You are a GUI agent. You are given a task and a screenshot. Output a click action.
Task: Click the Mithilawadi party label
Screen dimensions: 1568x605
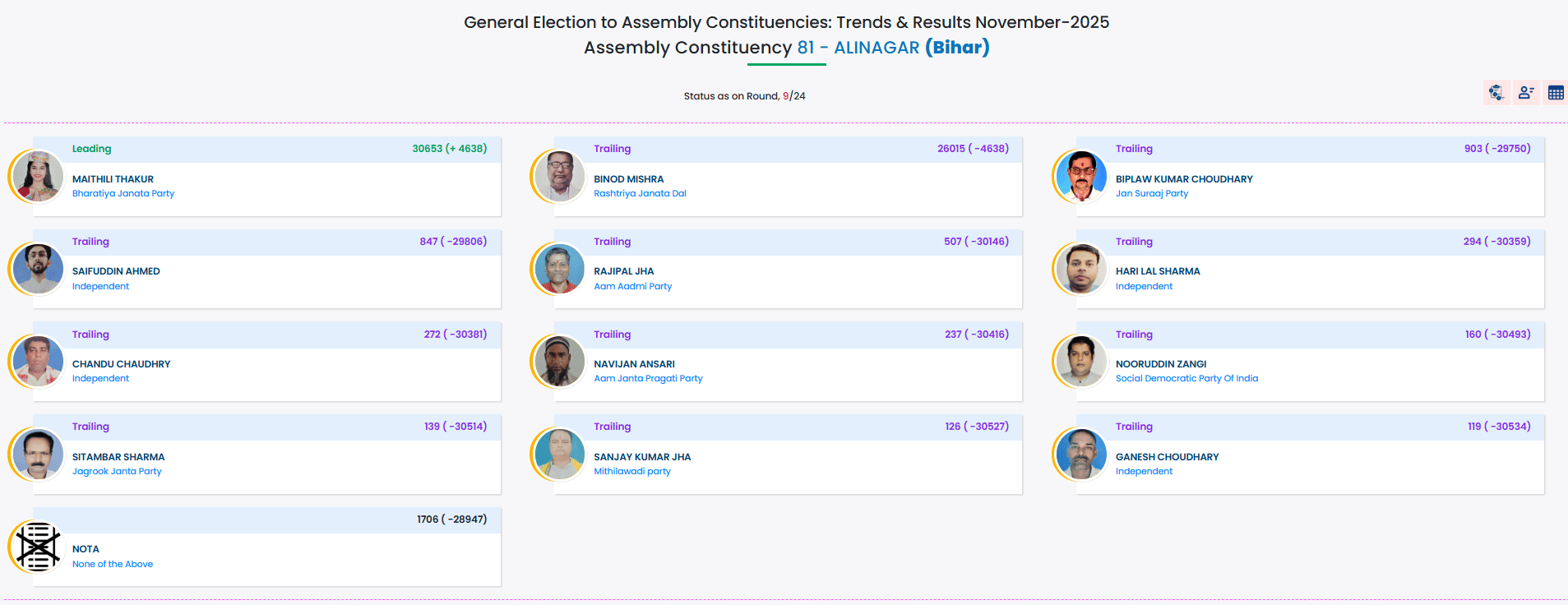[x=632, y=472]
